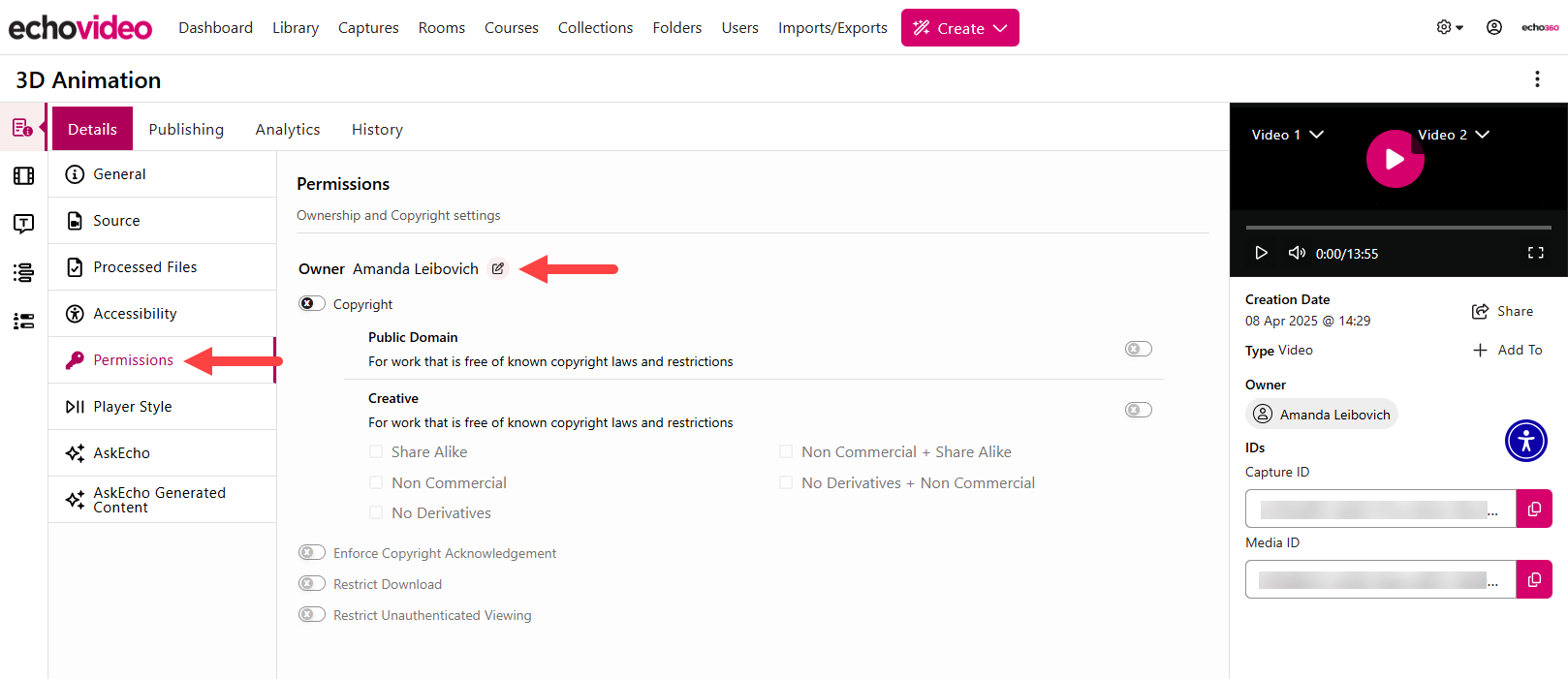The width and height of the screenshot is (1568, 679).
Task: Open the Folders page
Action: tap(677, 27)
